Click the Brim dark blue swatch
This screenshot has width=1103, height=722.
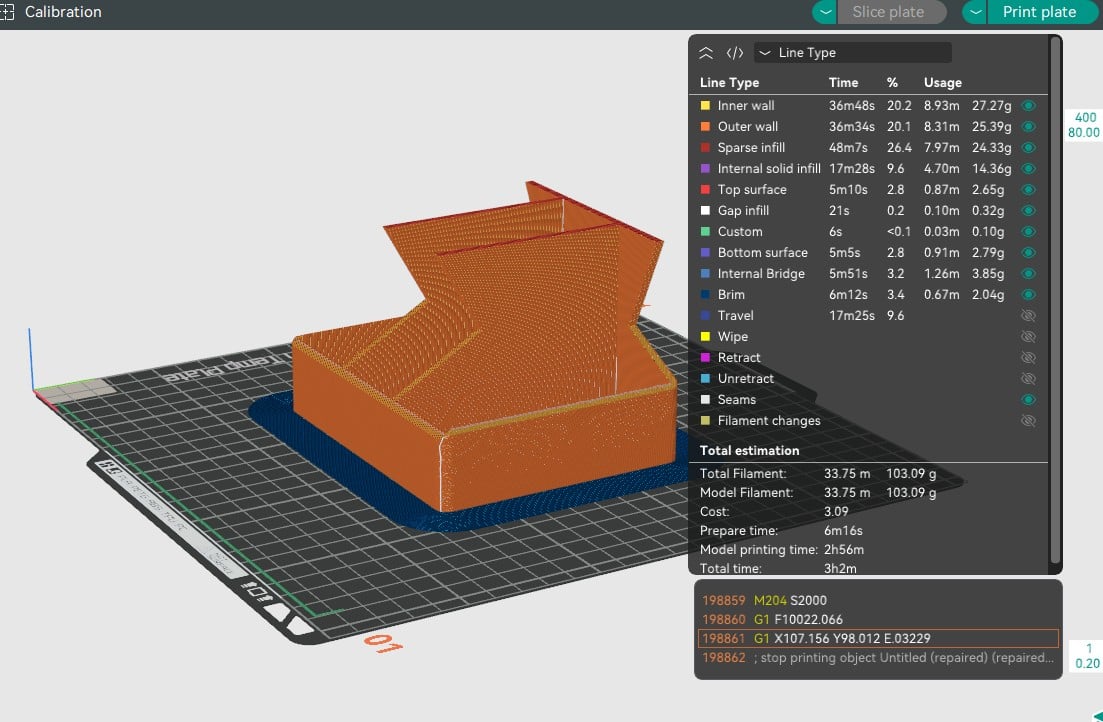click(705, 295)
